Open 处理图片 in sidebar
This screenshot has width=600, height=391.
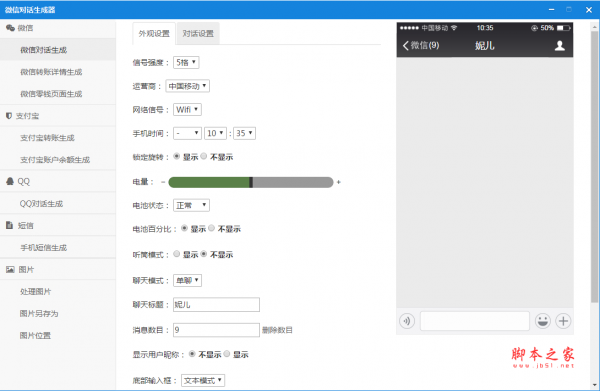58,292
